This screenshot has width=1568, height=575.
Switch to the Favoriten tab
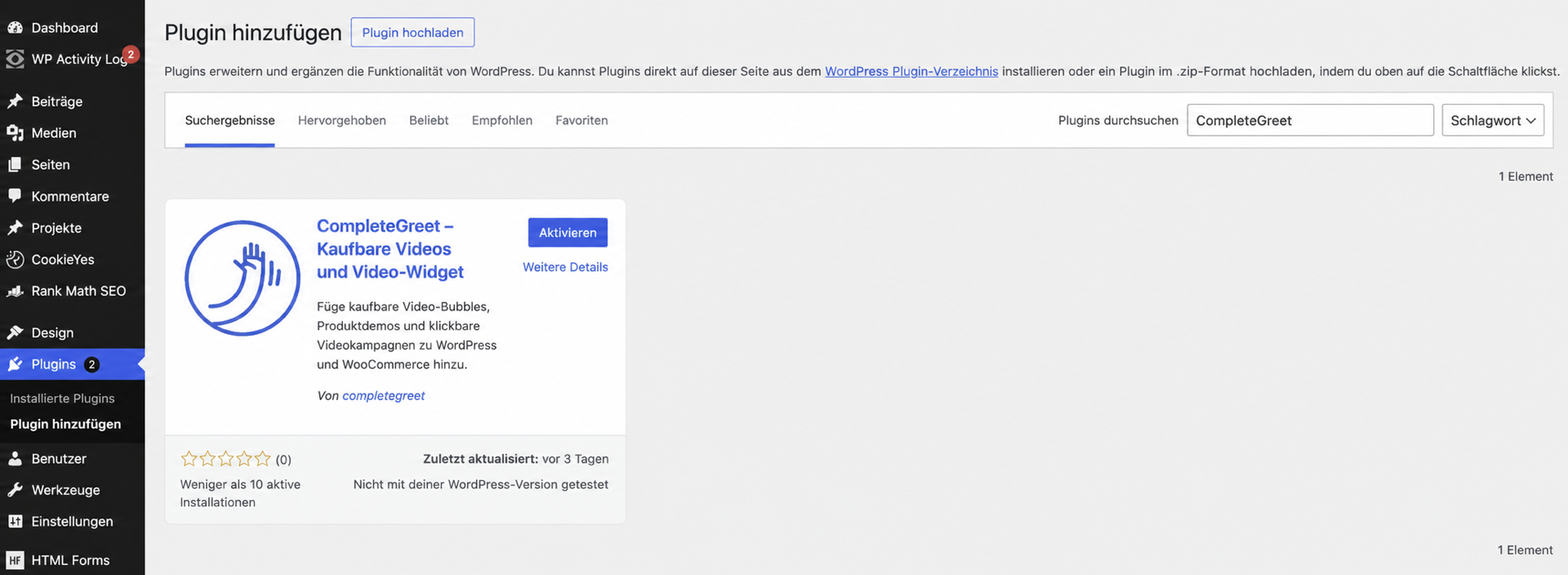click(x=581, y=120)
